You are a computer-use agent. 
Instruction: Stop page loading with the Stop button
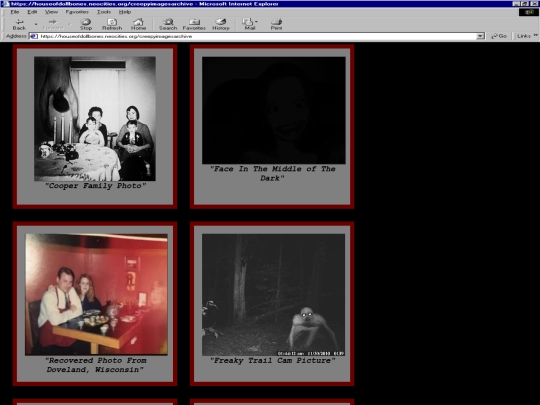(86, 24)
